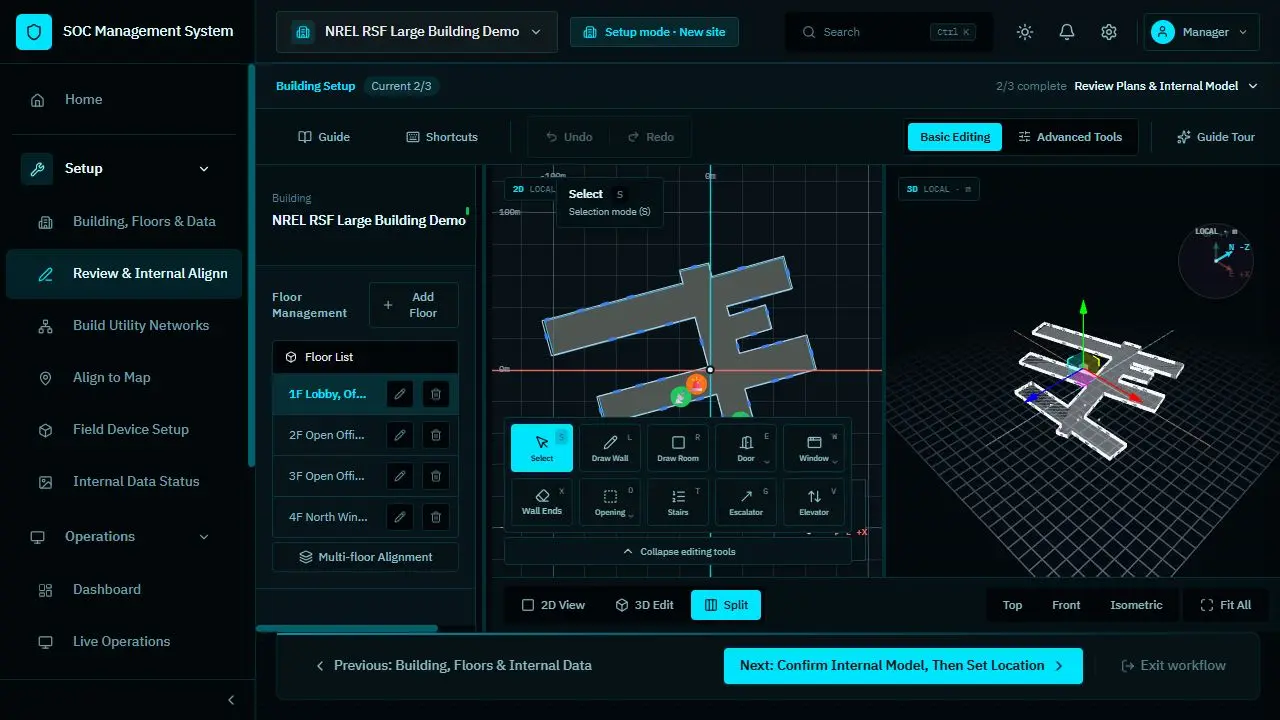Pick the Window tool
Viewport: 1280px width, 720px height.
(814, 448)
